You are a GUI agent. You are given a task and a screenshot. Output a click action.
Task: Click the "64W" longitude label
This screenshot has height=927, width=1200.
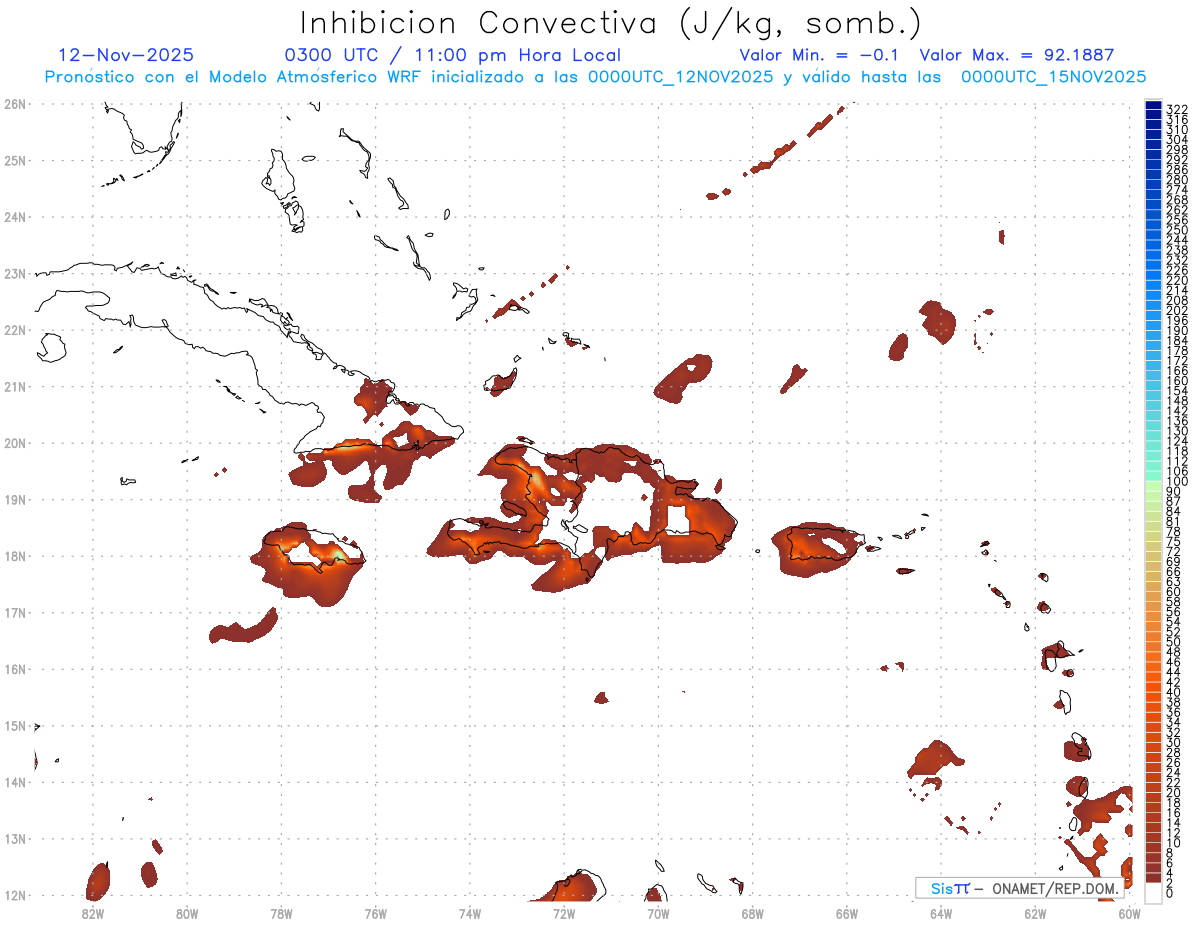[x=941, y=913]
